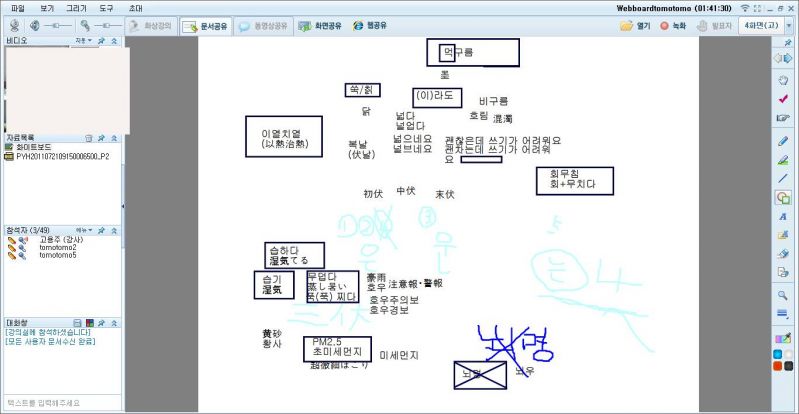This screenshot has width=799, height=414.
Task: Toggle the speaker mute icon
Action: point(35,26)
